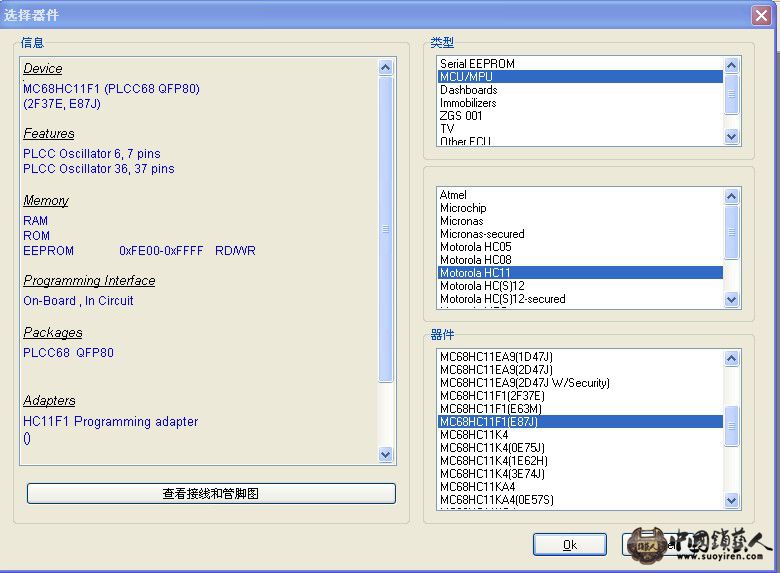Click up arrow of info panel scrollbar
The width and height of the screenshot is (780, 573).
(x=386, y=67)
